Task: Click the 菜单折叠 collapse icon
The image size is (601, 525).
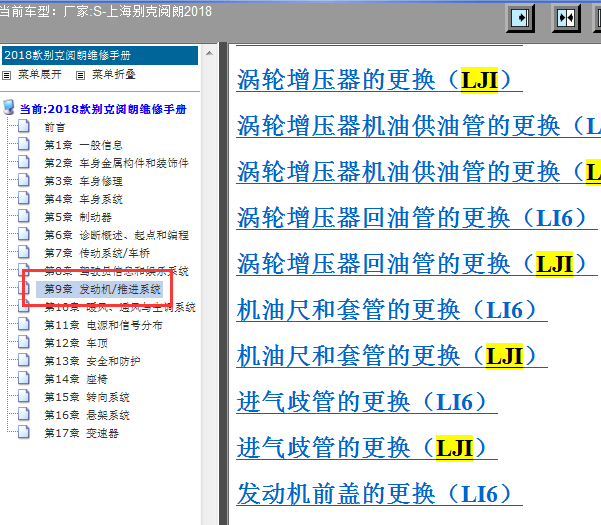Action: (80, 75)
